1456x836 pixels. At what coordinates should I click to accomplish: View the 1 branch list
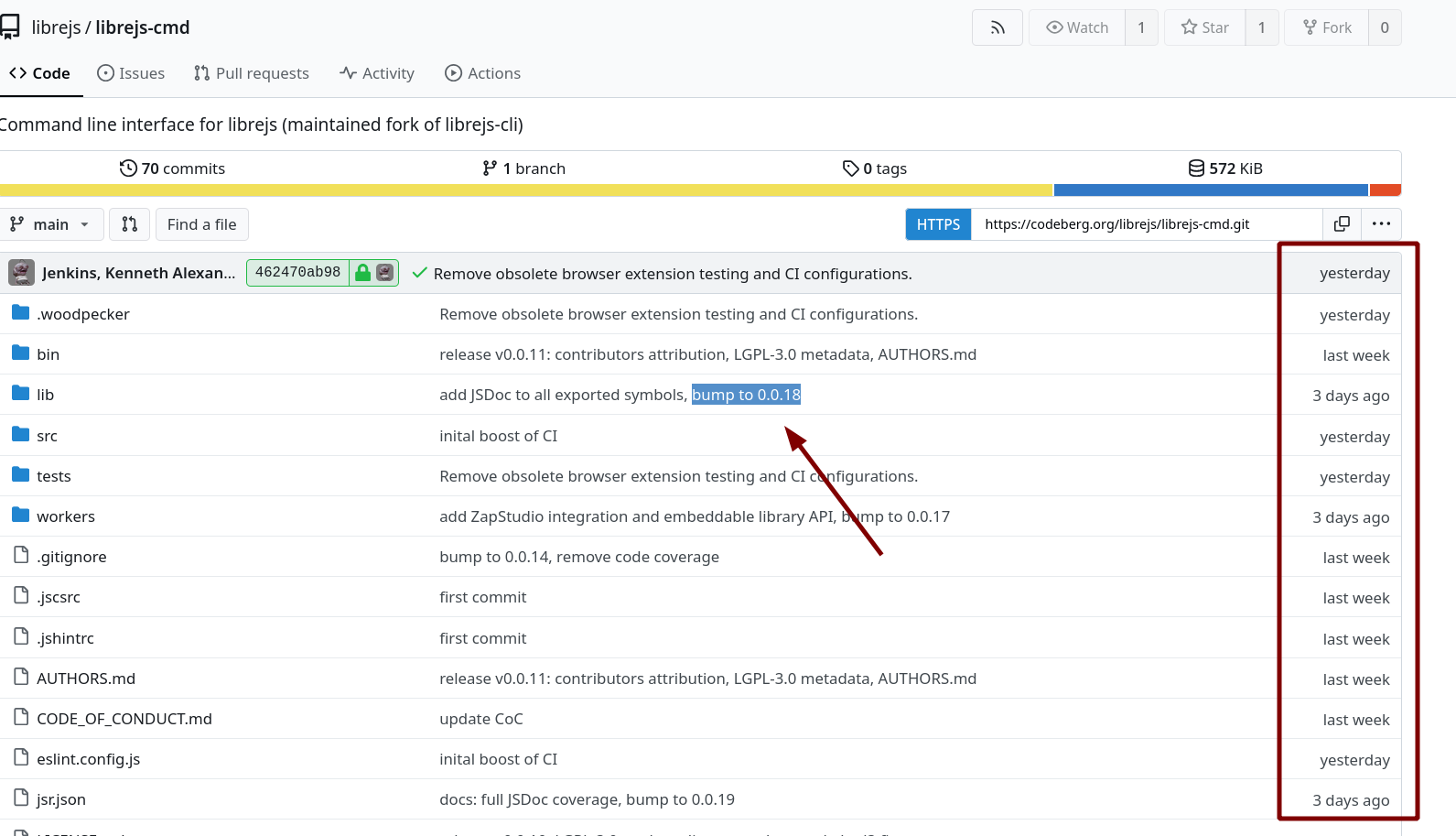(524, 168)
